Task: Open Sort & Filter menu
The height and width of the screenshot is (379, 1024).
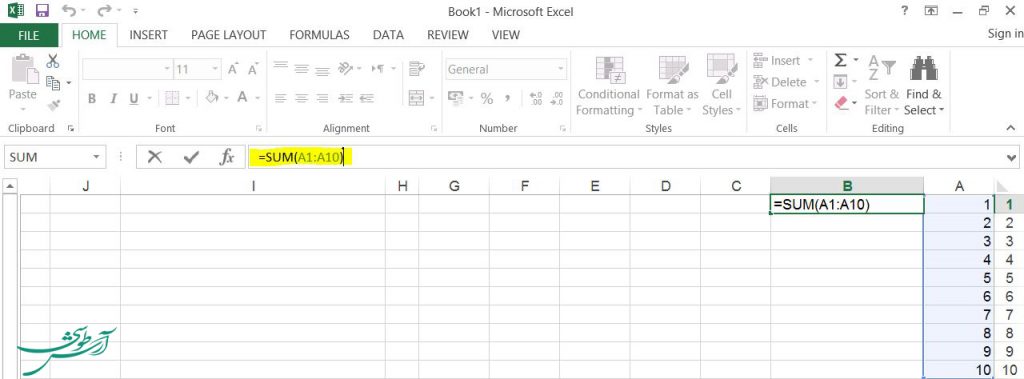Action: 882,86
